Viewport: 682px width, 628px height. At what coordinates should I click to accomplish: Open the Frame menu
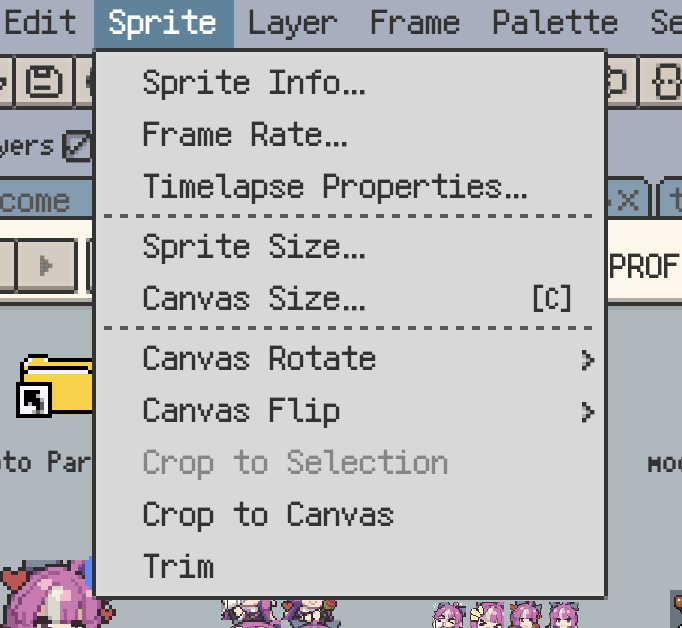pos(414,22)
